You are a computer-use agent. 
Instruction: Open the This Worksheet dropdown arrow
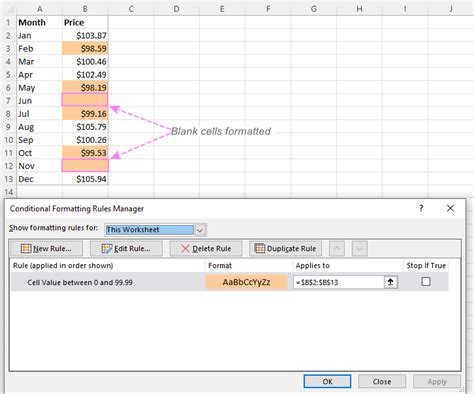[200, 230]
